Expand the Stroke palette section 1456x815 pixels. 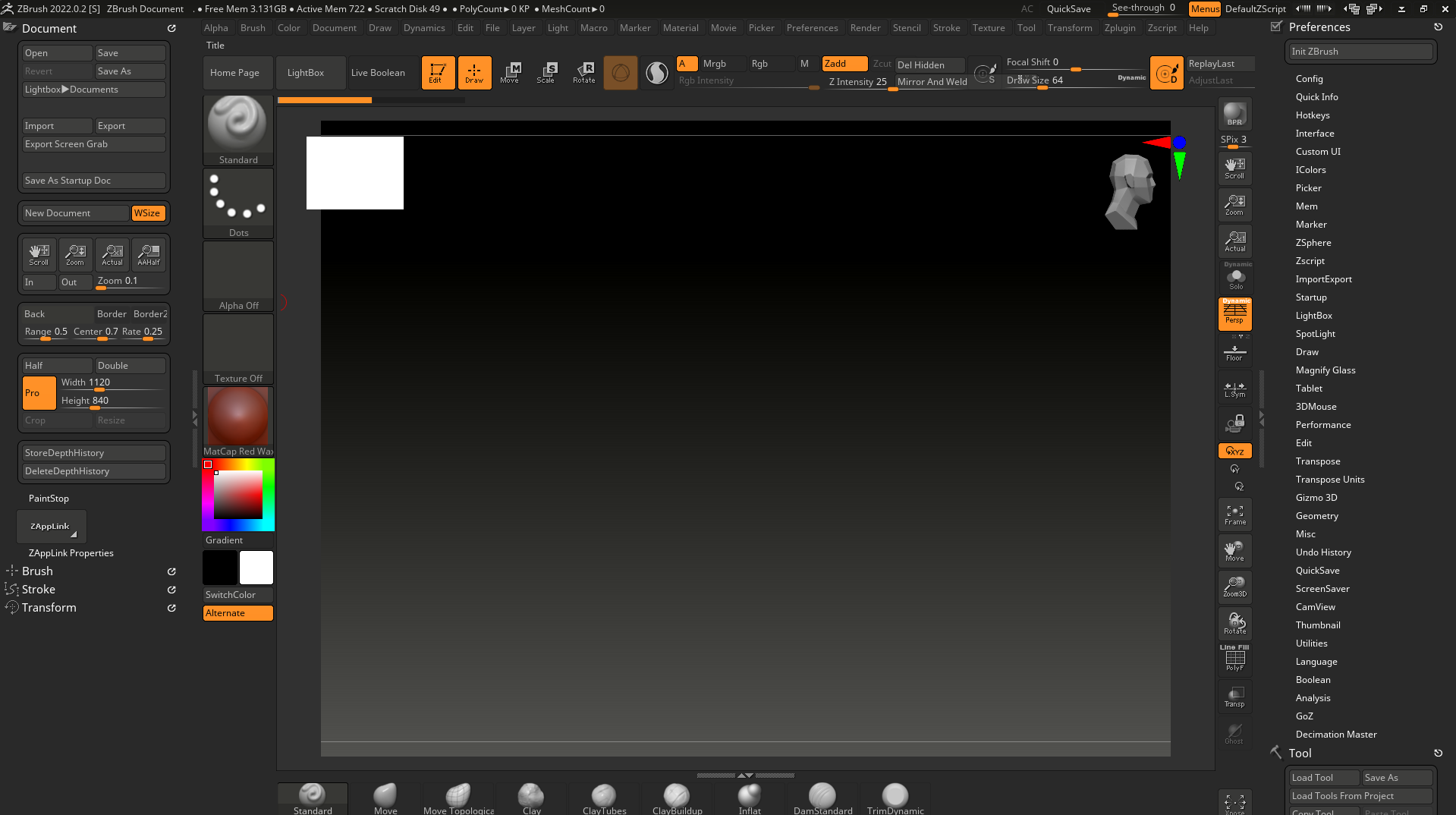38,590
